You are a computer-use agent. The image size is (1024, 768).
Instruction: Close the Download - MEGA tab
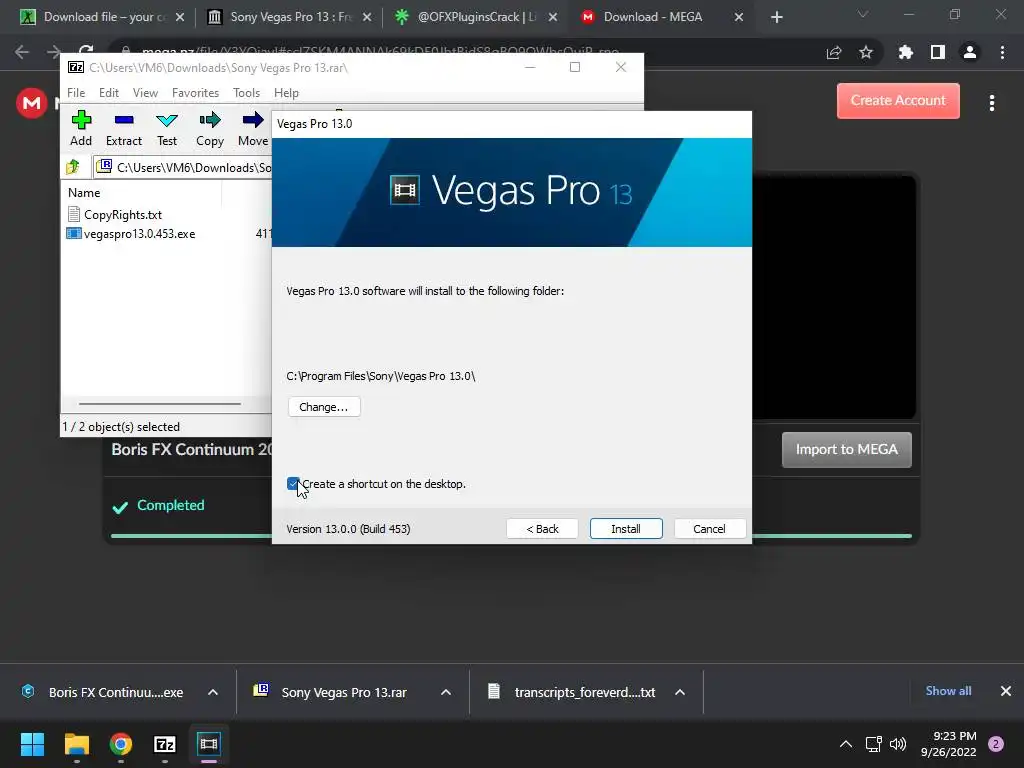pos(739,17)
